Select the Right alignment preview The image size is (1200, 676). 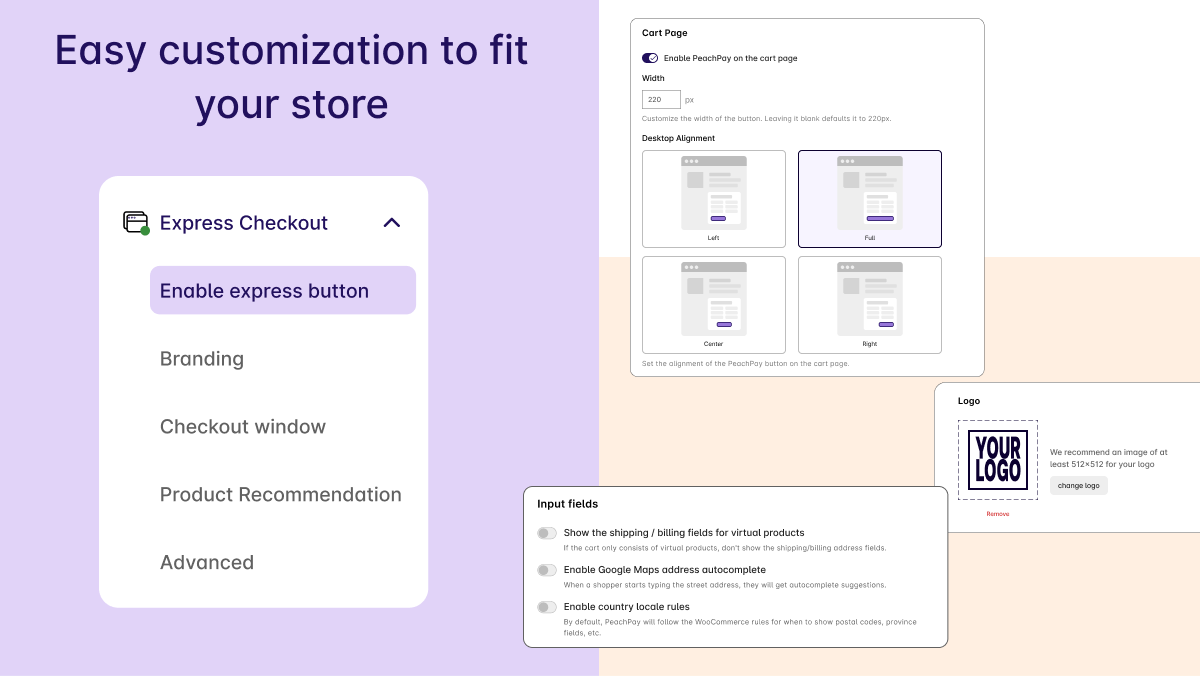[869, 305]
